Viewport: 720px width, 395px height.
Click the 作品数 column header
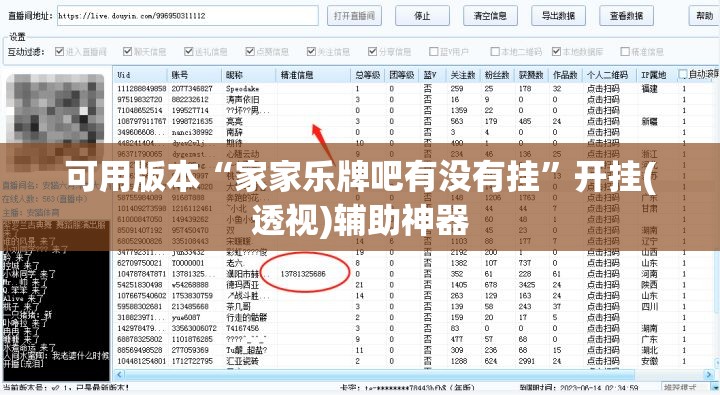tap(565, 75)
